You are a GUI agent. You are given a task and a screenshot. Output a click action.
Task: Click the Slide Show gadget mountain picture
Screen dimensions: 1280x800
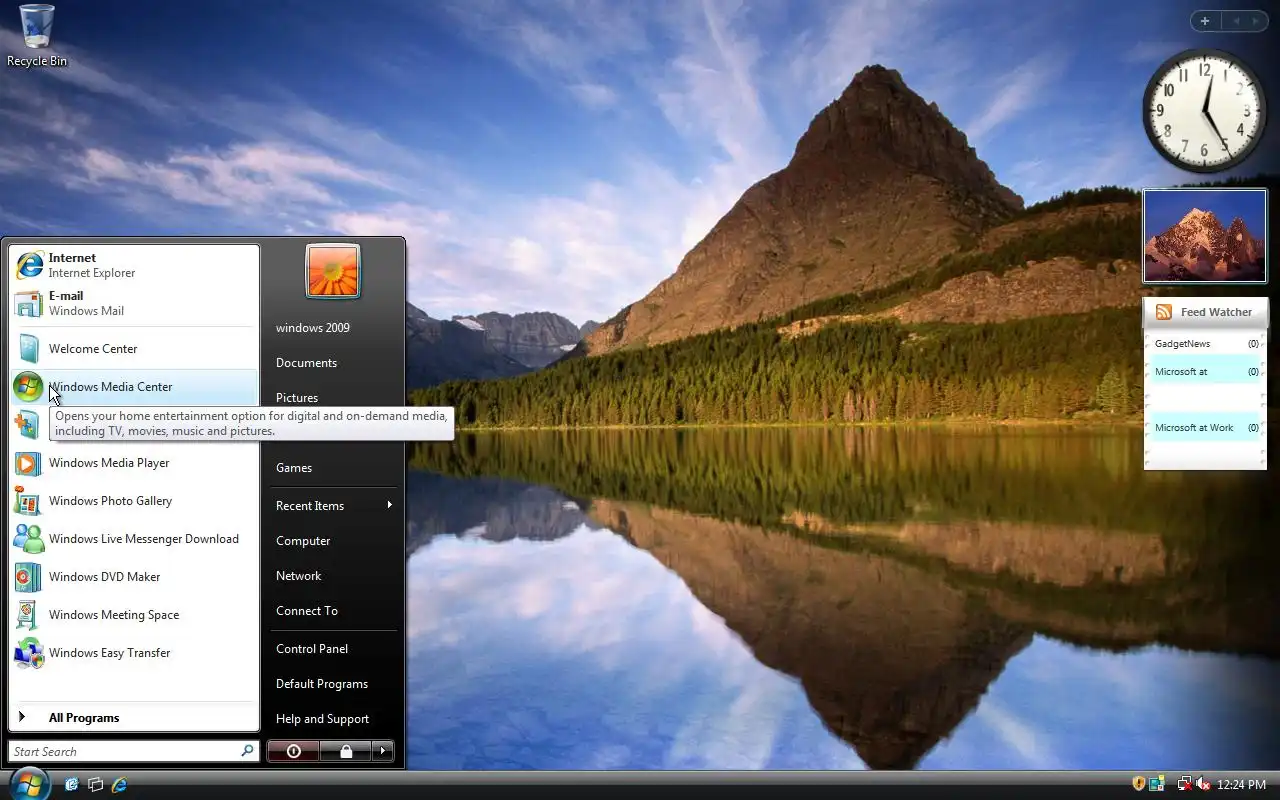pos(1205,236)
